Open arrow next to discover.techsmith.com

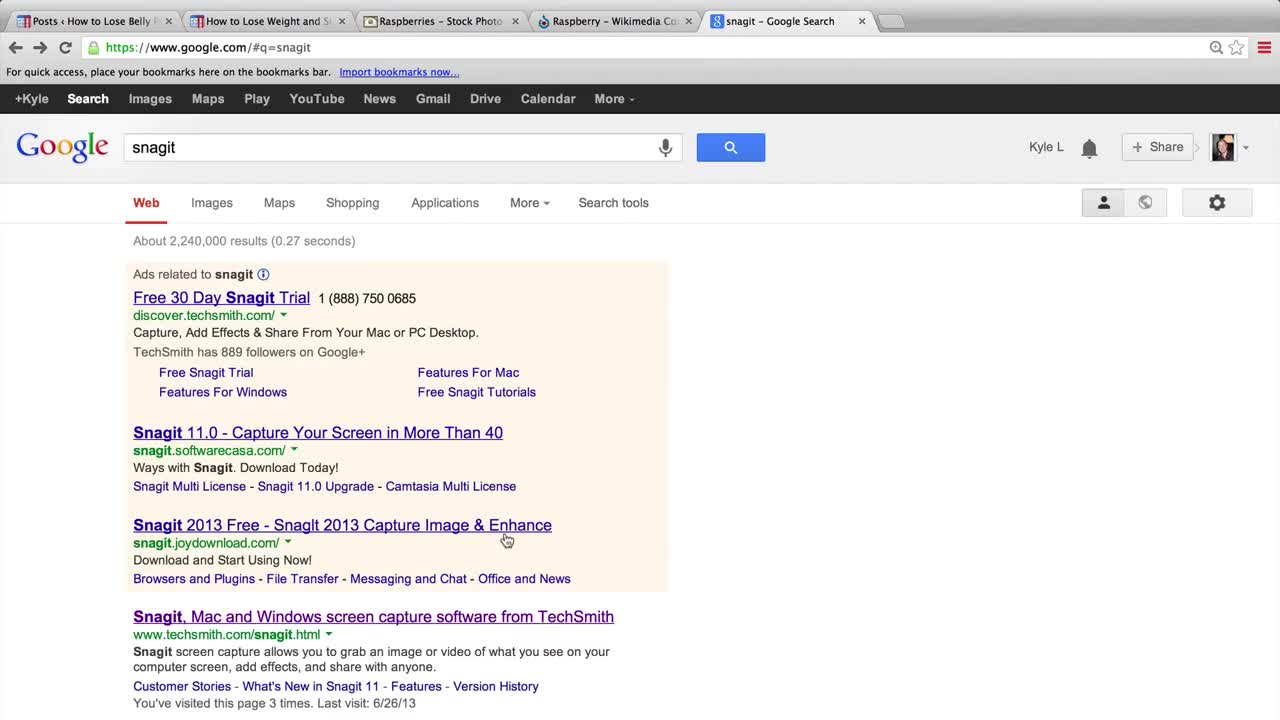[x=284, y=316]
